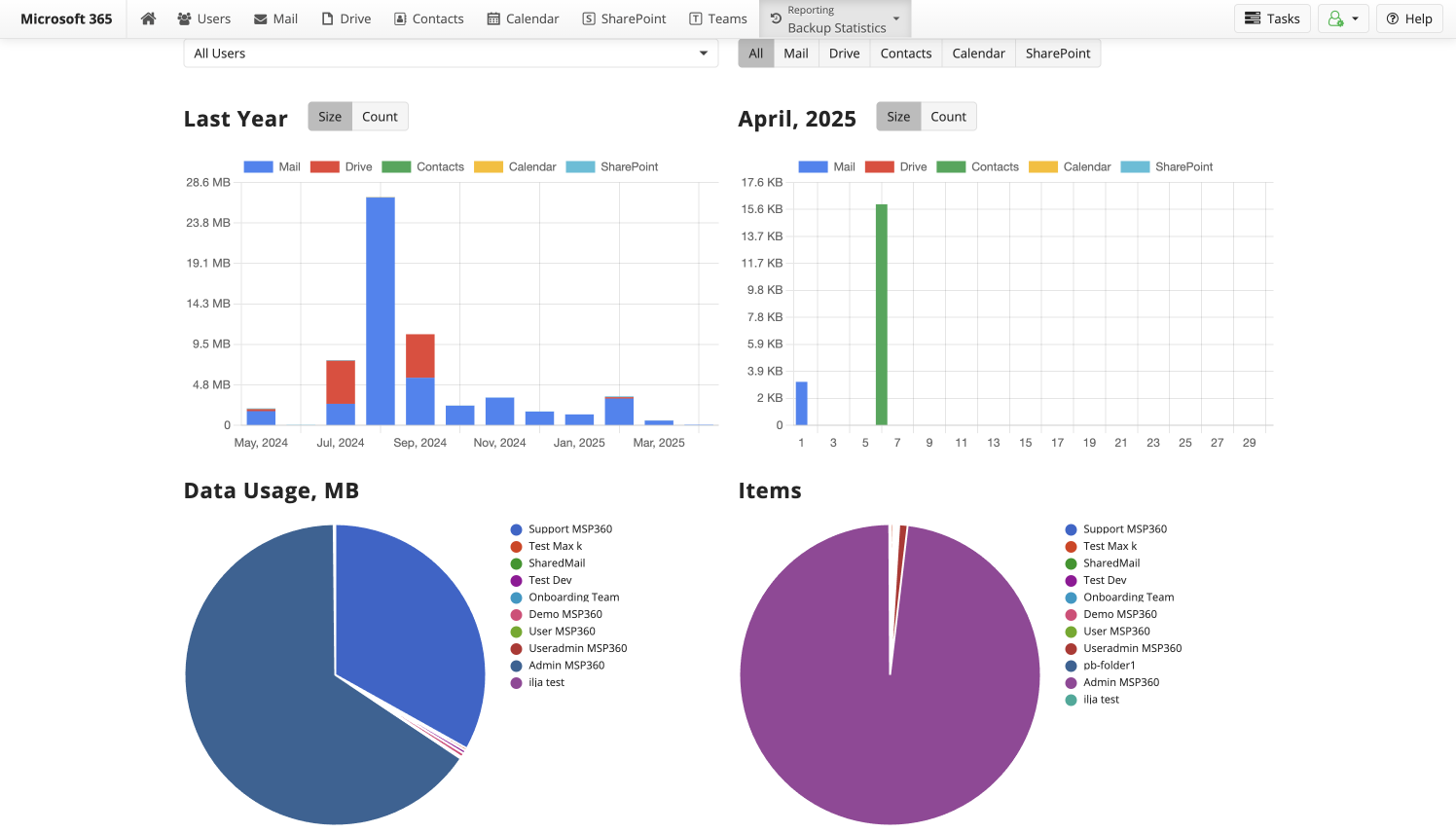Switch Last Year chart to Count
The width and height of the screenshot is (1456, 833).
click(x=380, y=116)
